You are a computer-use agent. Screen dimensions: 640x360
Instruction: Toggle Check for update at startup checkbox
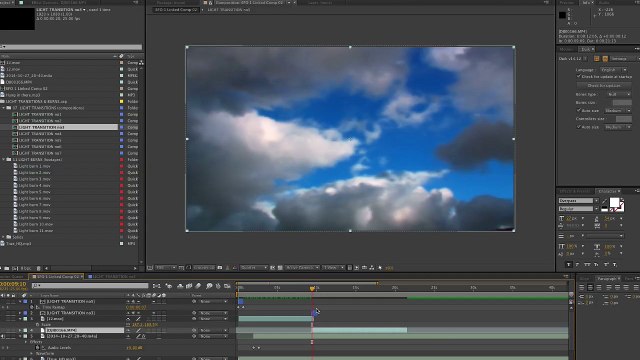(x=579, y=76)
